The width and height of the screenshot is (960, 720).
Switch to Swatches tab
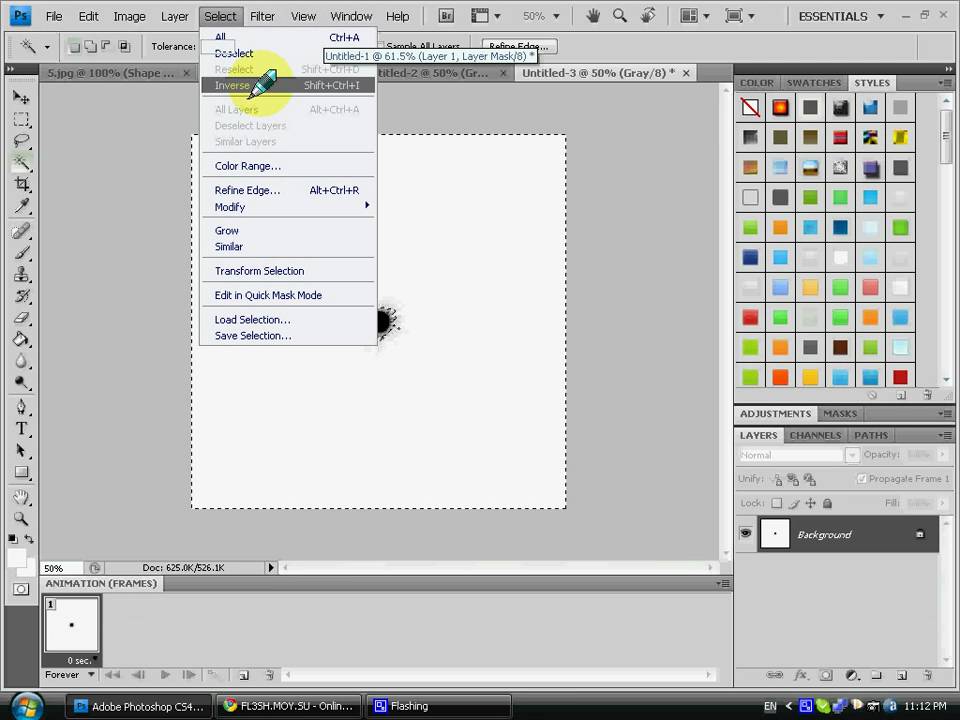pos(813,83)
